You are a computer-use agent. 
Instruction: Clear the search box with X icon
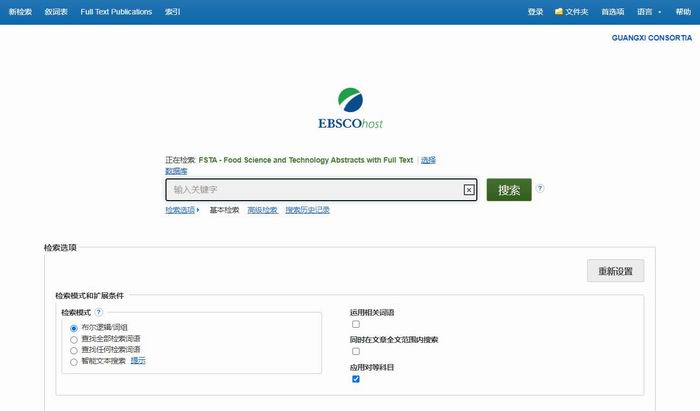click(x=469, y=190)
